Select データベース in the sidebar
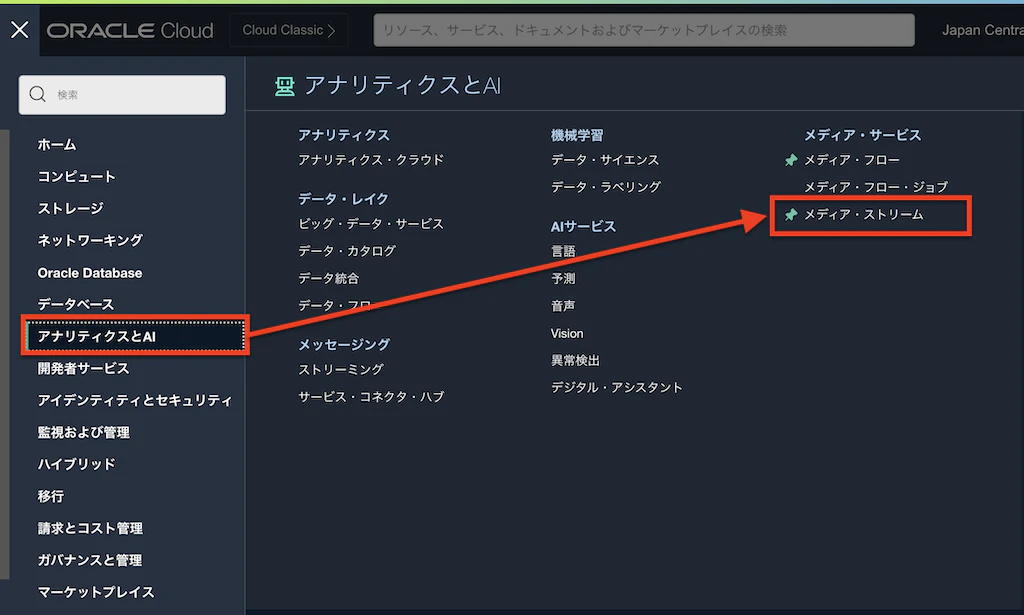This screenshot has width=1024, height=615. (x=76, y=304)
